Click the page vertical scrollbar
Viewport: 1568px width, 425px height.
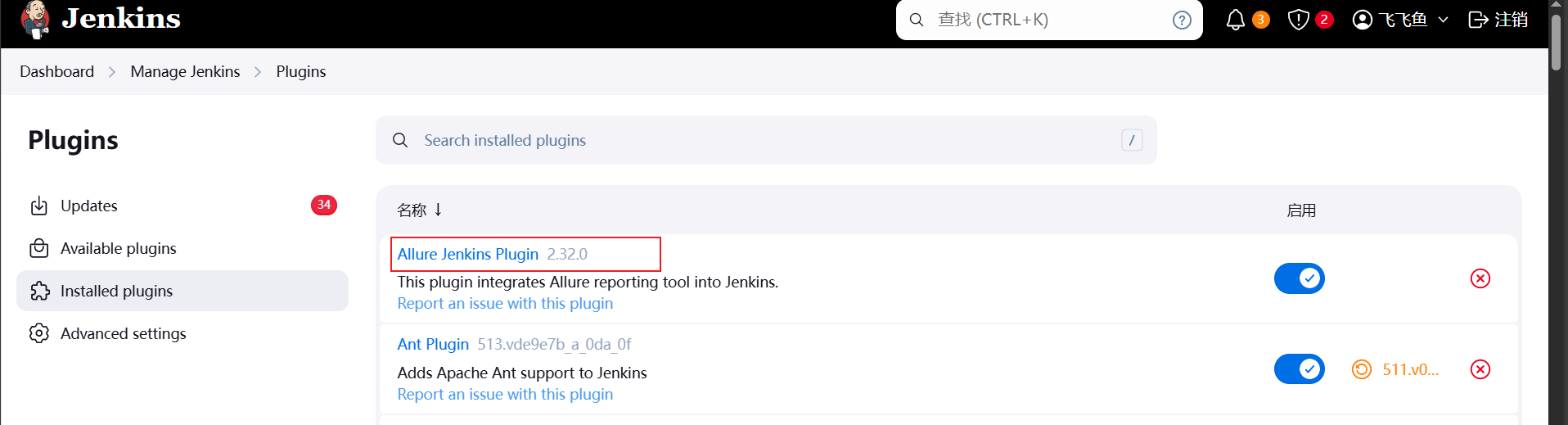pos(1557,43)
